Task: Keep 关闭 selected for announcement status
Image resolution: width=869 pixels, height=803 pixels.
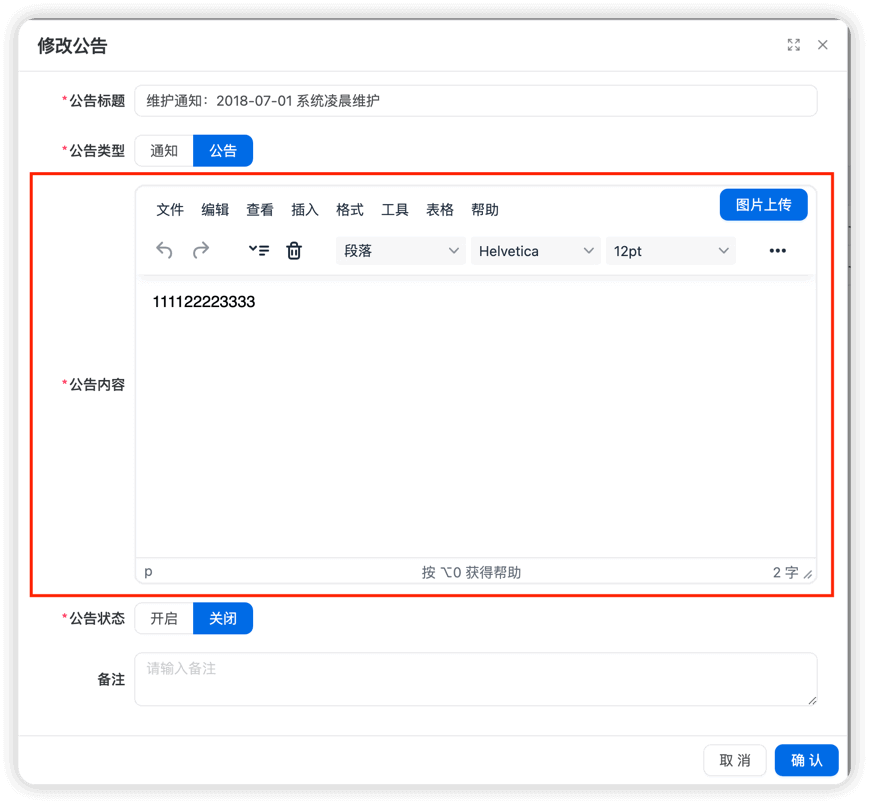Action: [x=222, y=618]
